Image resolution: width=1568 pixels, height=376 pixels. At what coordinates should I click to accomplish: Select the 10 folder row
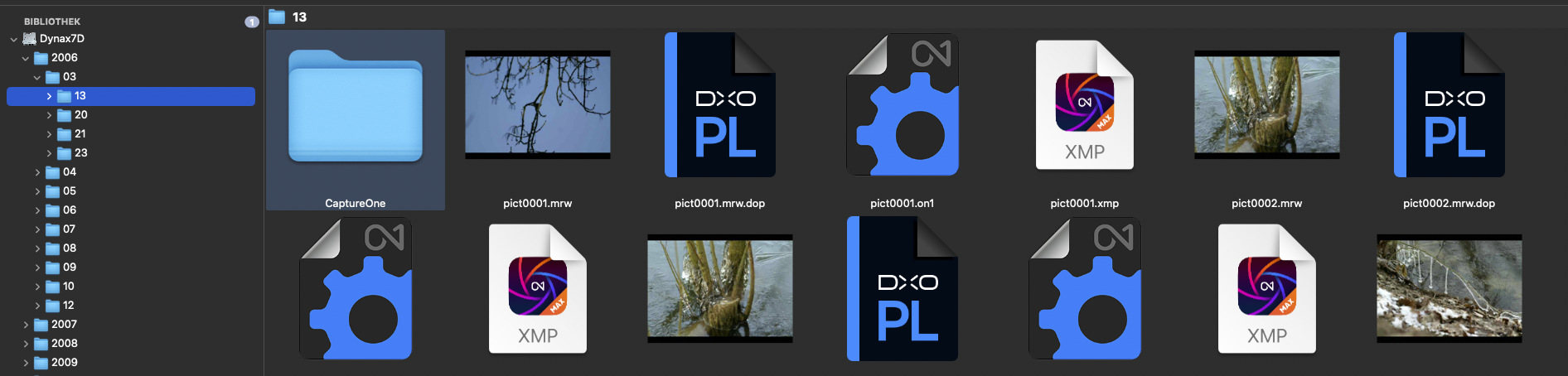click(131, 287)
